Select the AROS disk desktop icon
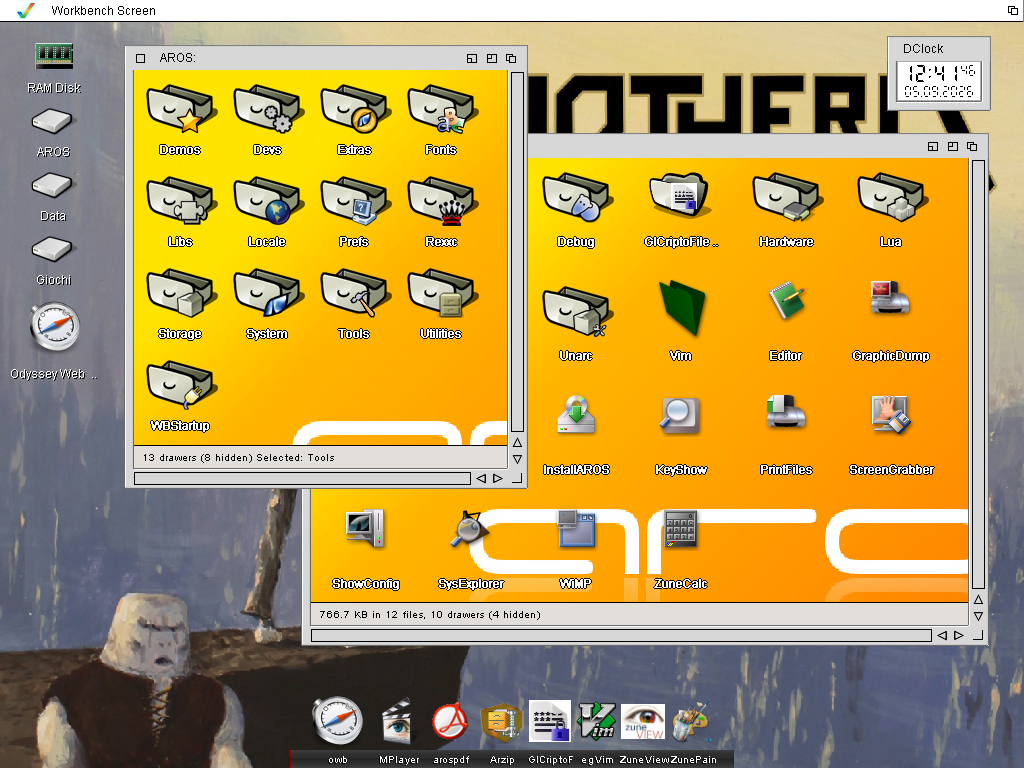Viewport: 1024px width, 768px height. [x=52, y=122]
